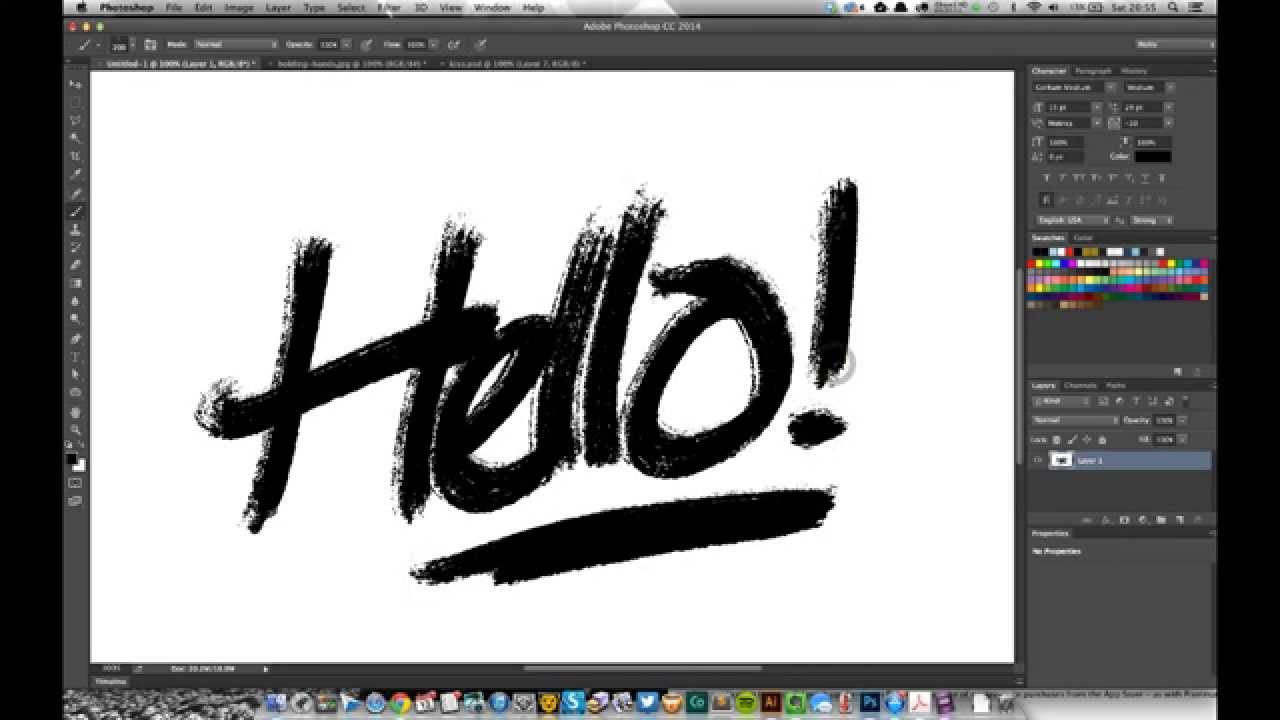Open the Brush panel toggle button
Viewport: 1280px width, 720px height.
[x=150, y=45]
